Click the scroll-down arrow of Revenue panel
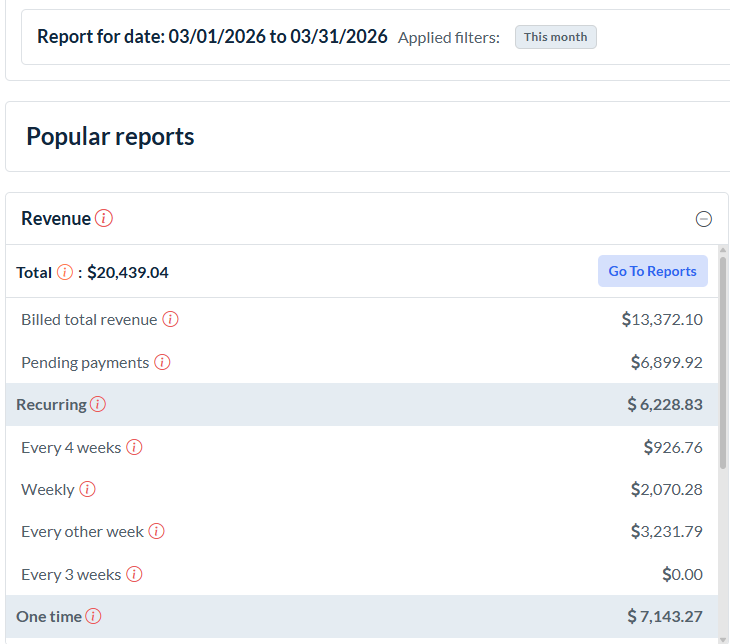Image resolution: width=730 pixels, height=644 pixels. pyautogui.click(x=723, y=640)
